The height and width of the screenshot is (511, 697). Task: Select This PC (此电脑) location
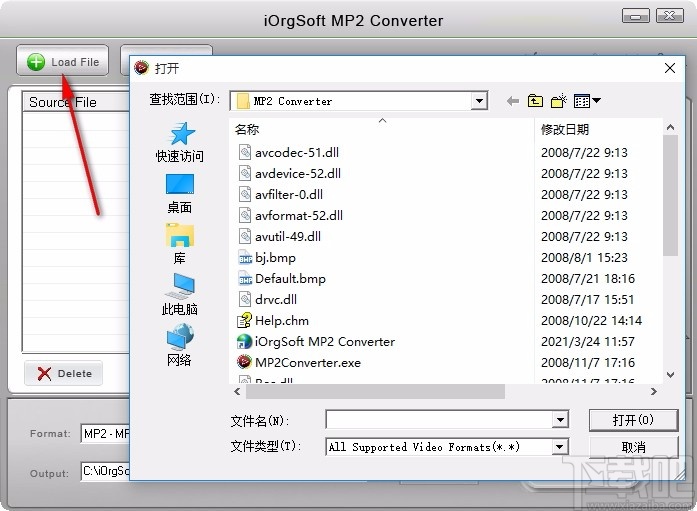tap(180, 294)
